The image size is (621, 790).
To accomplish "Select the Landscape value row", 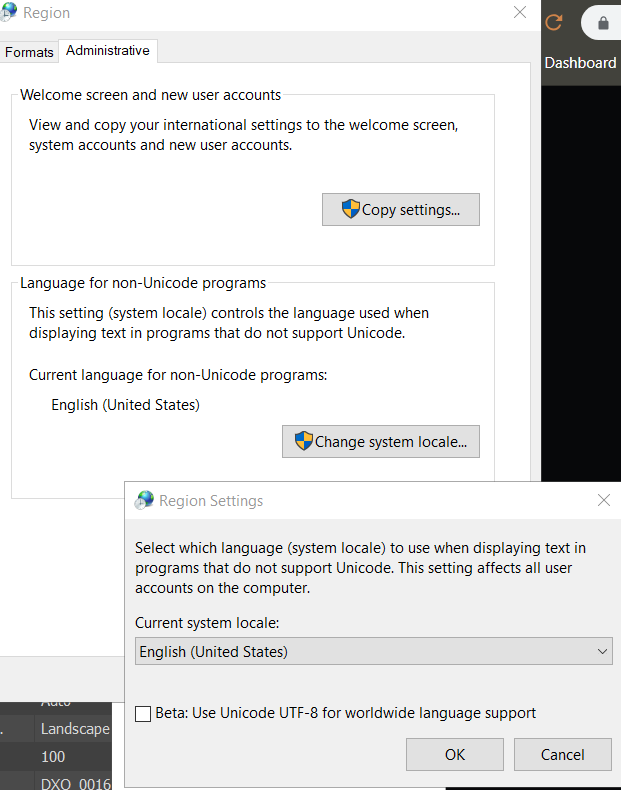I will click(74, 729).
